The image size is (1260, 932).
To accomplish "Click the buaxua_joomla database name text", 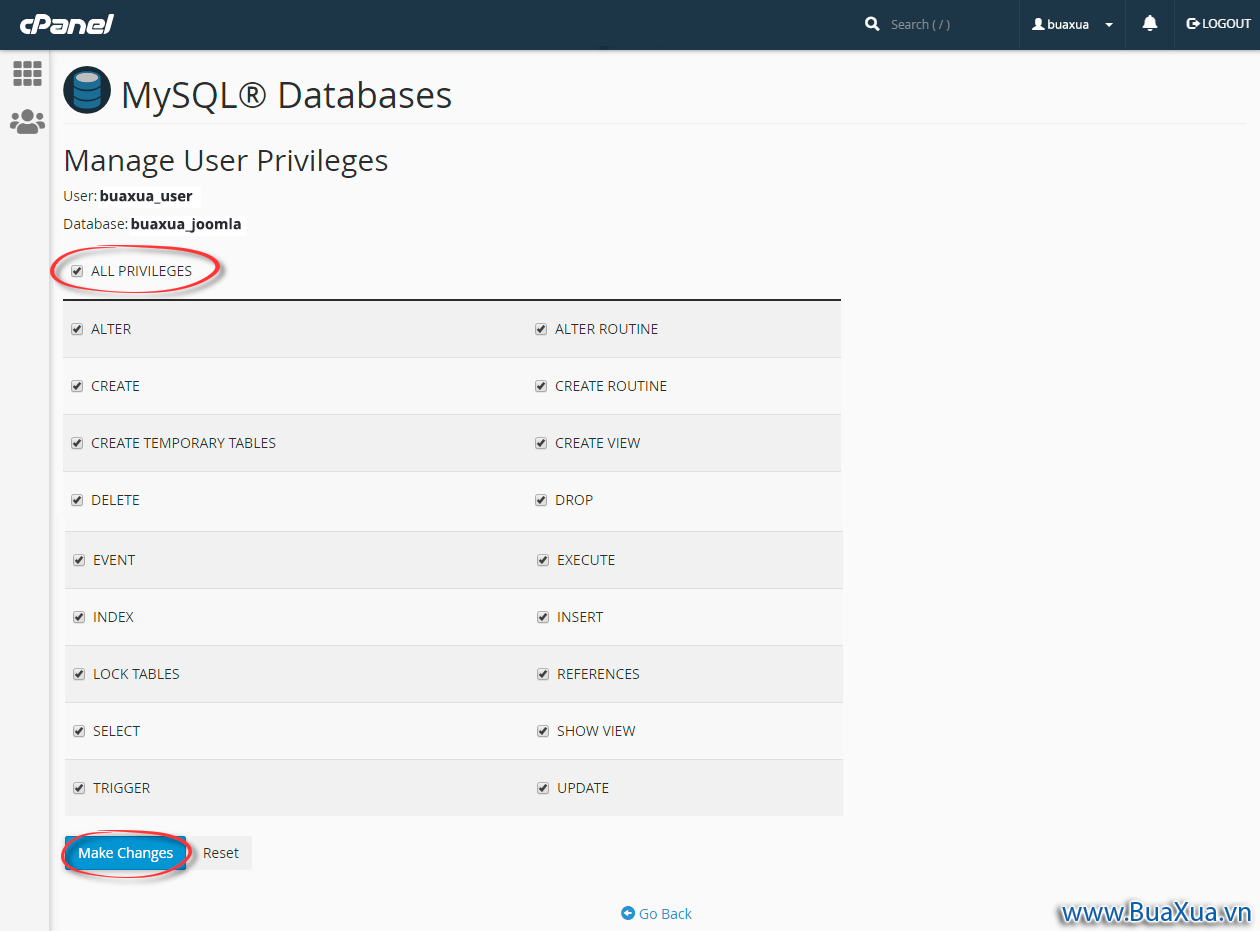I will pyautogui.click(x=186, y=224).
